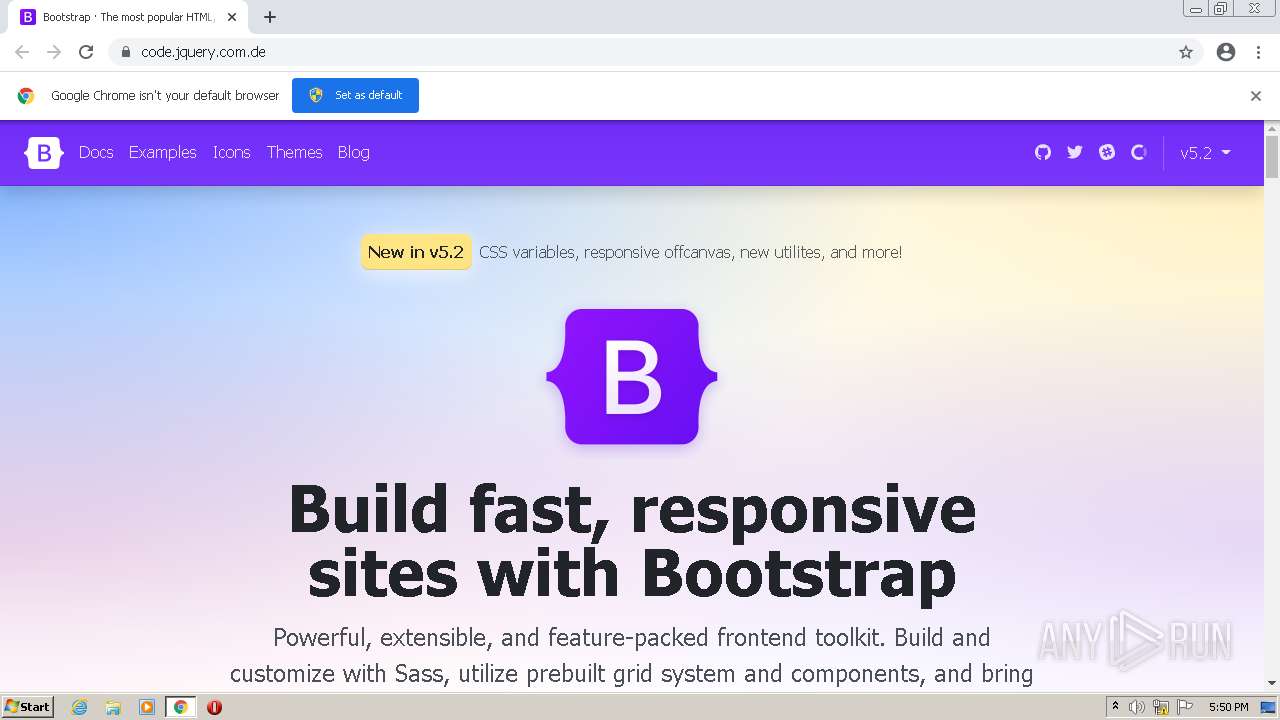The height and width of the screenshot is (720, 1280).
Task: Open the Windows Start menu
Action: [28, 707]
